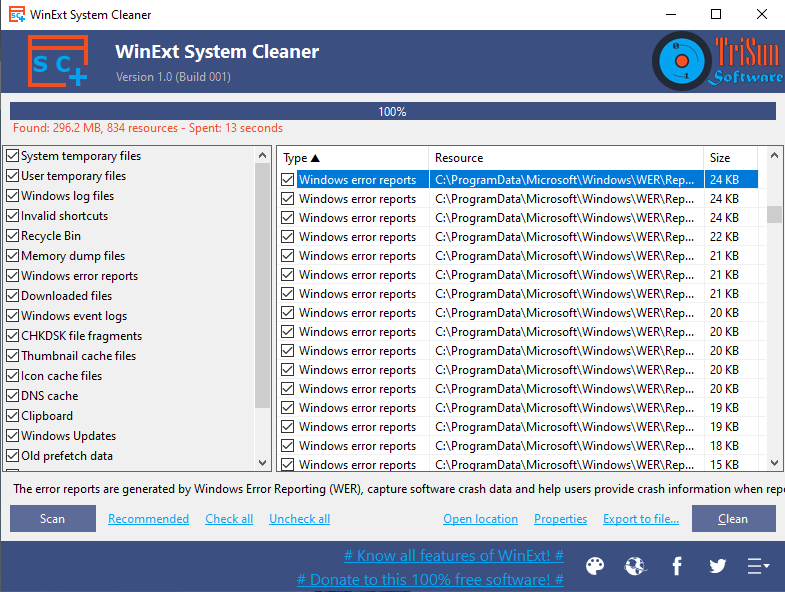Toggle Clipboard checkbox

(13, 416)
